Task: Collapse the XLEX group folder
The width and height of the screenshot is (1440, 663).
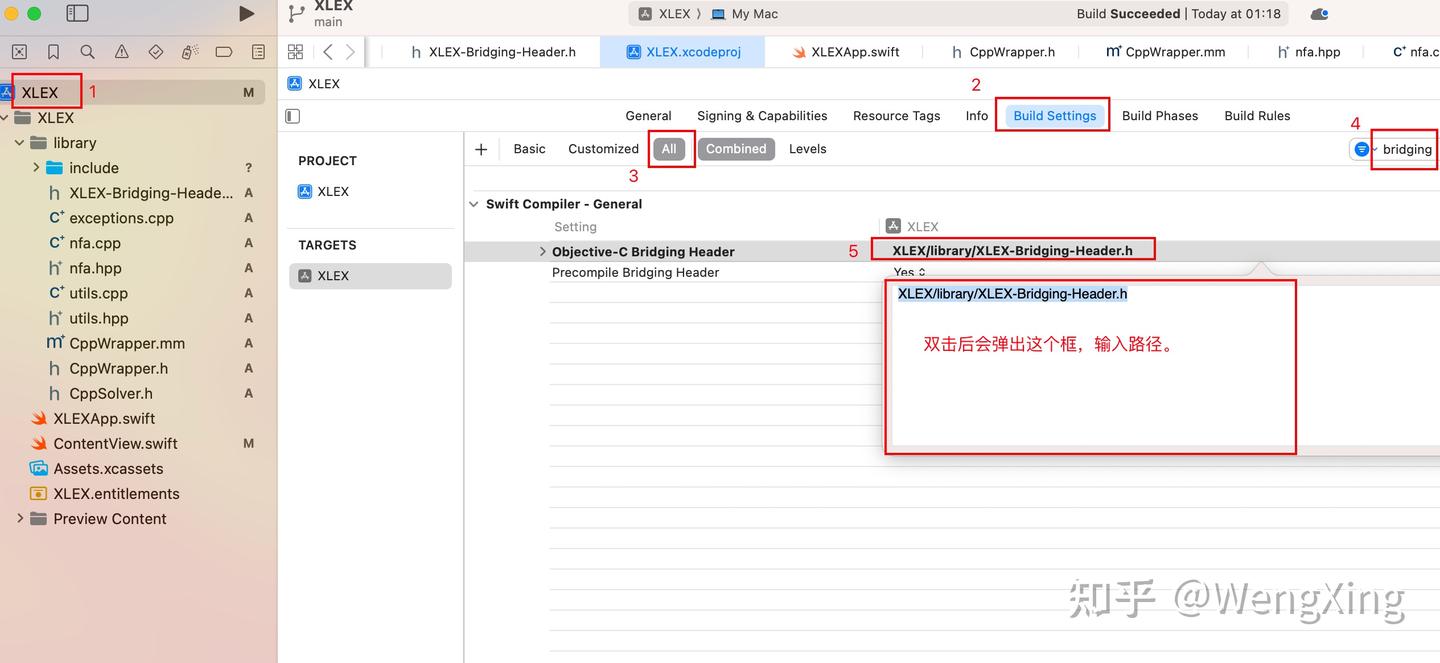Action: (5, 118)
